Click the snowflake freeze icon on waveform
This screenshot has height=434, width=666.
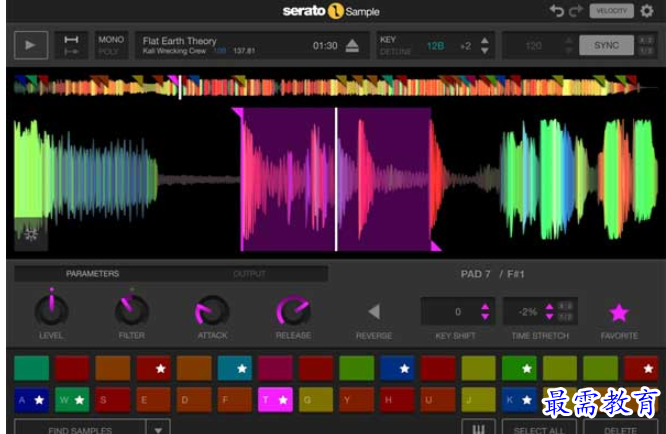[x=31, y=234]
